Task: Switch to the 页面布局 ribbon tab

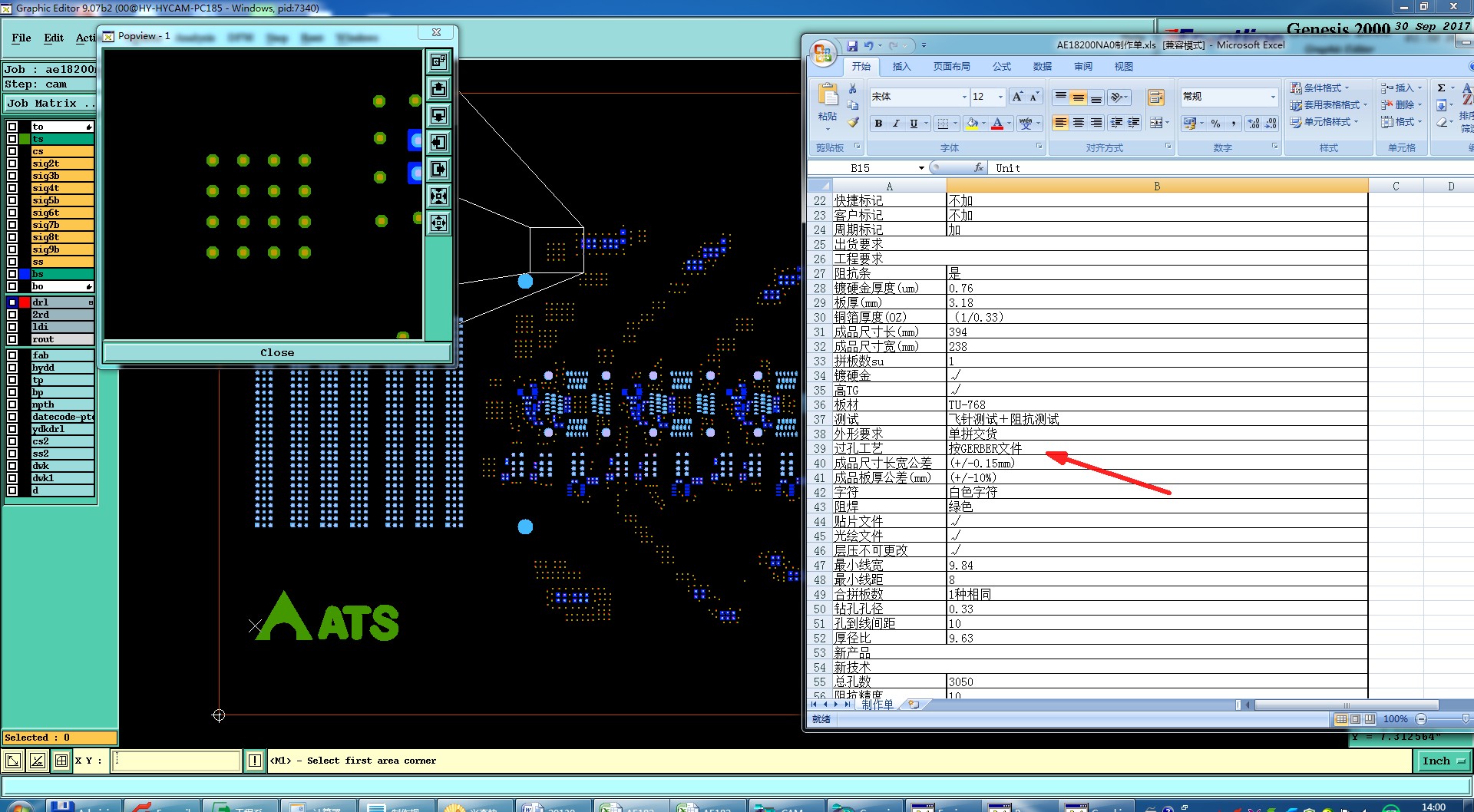Action: [x=952, y=67]
